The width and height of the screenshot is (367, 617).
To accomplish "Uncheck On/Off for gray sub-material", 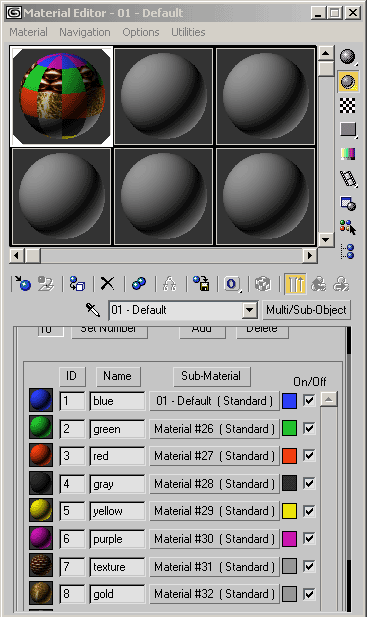I will click(309, 483).
